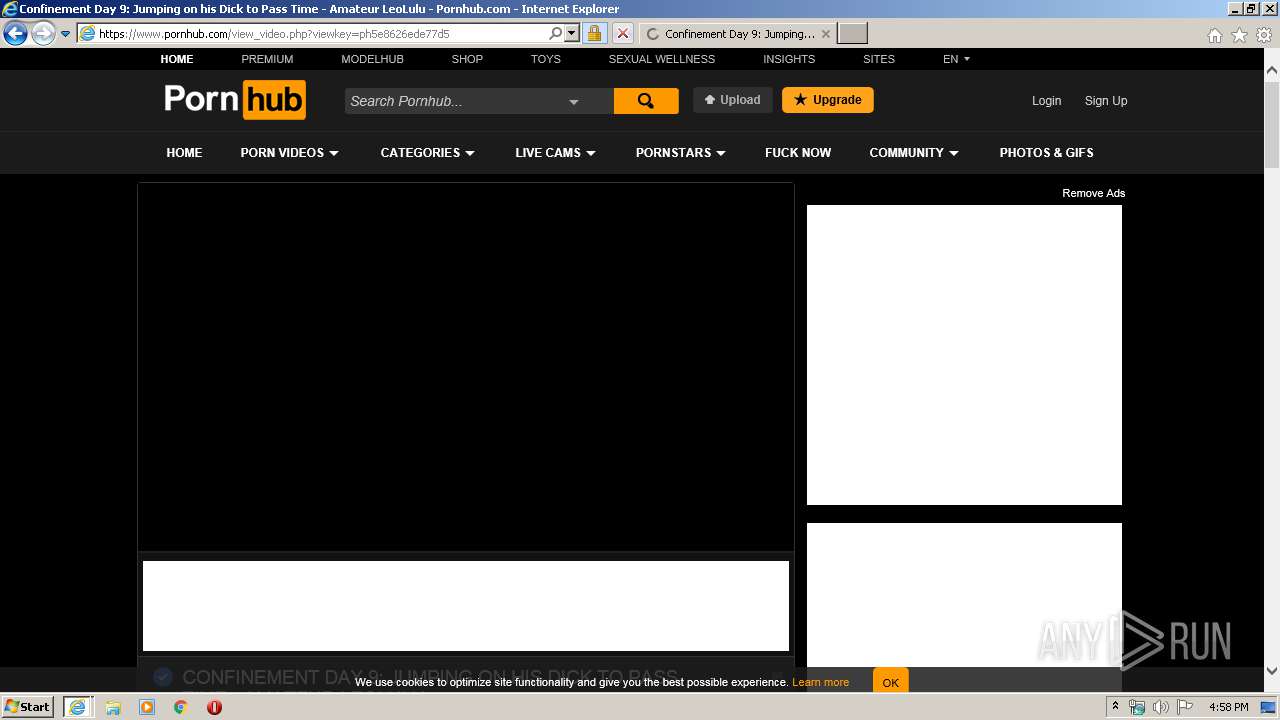Open the Windows Start menu
The image size is (1280, 720).
tap(28, 706)
